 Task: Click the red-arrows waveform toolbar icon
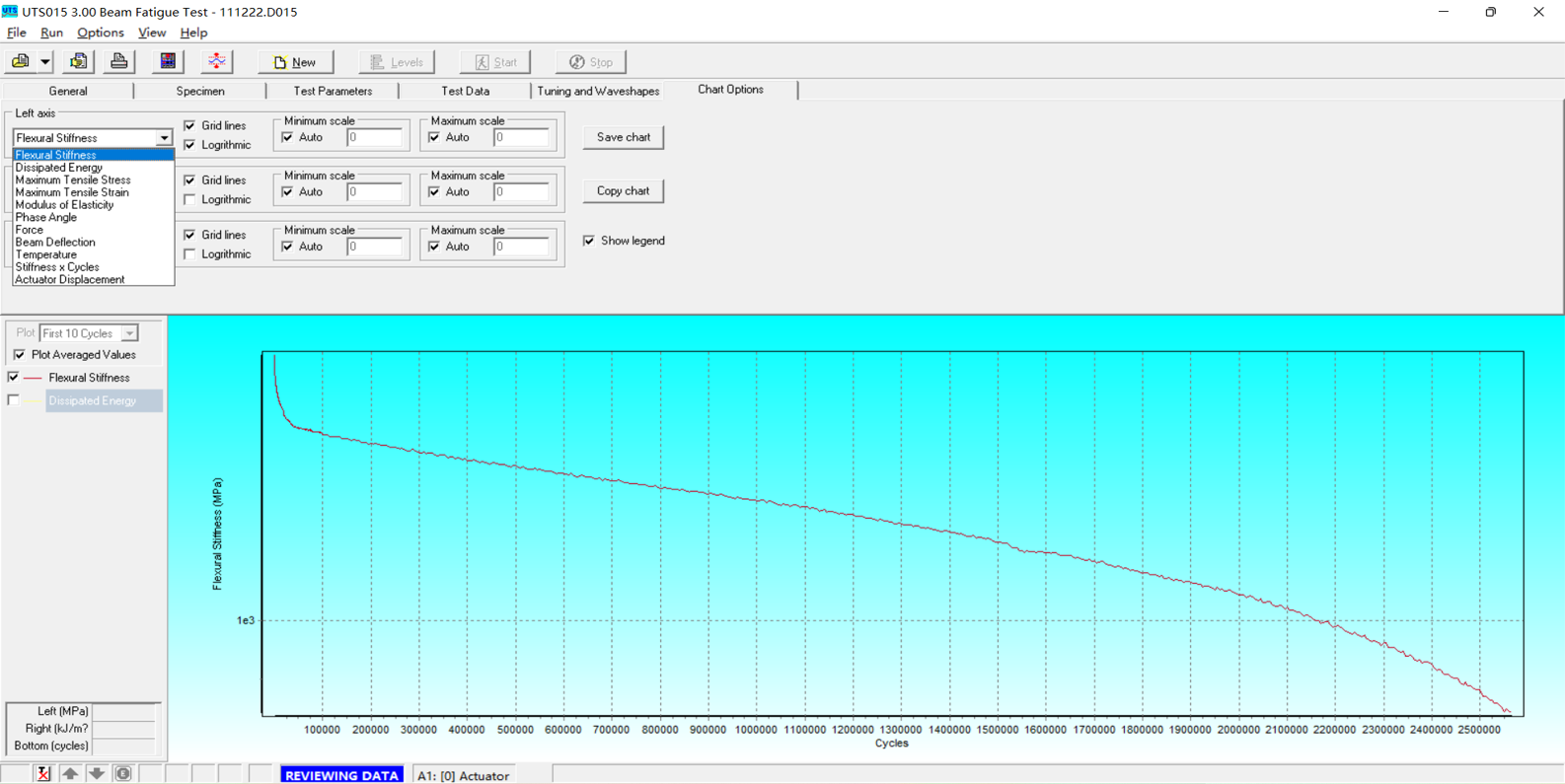pos(216,62)
